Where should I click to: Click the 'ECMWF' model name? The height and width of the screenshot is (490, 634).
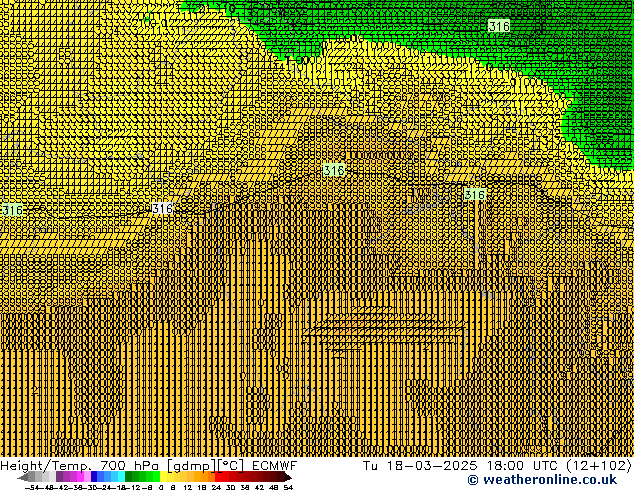click(274, 466)
